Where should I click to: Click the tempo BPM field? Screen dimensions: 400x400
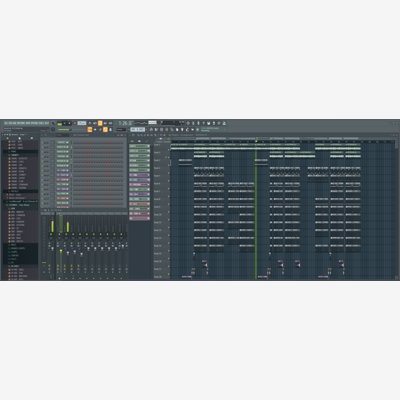[x=82, y=123]
